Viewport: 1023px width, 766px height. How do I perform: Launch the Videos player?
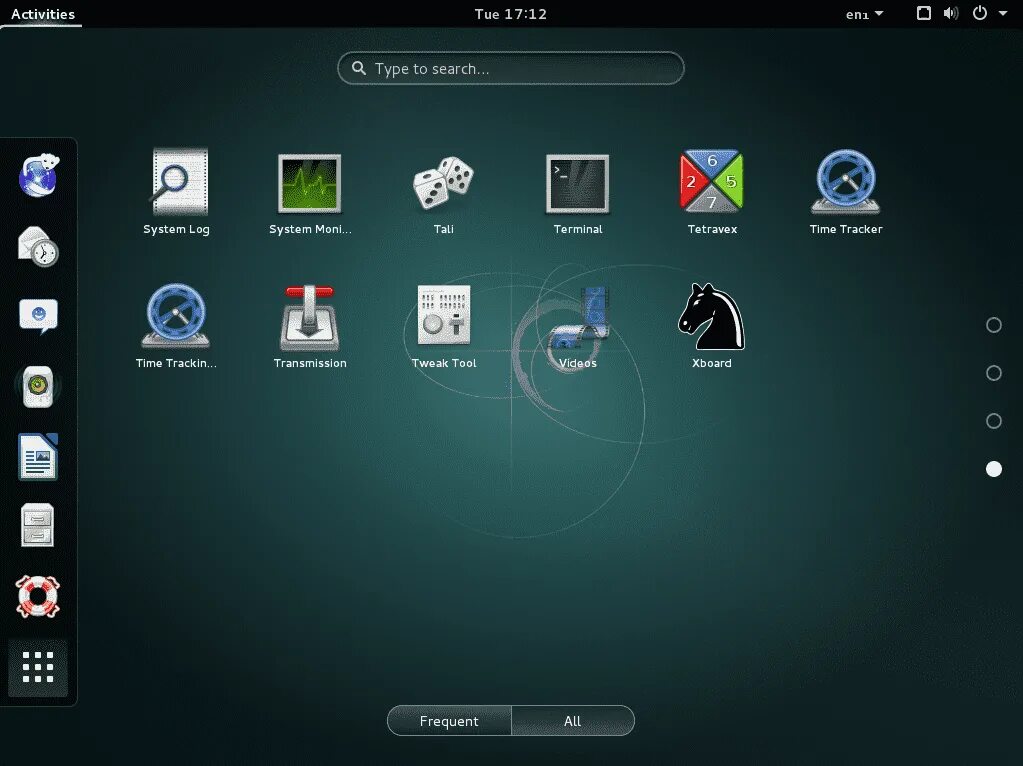577,326
